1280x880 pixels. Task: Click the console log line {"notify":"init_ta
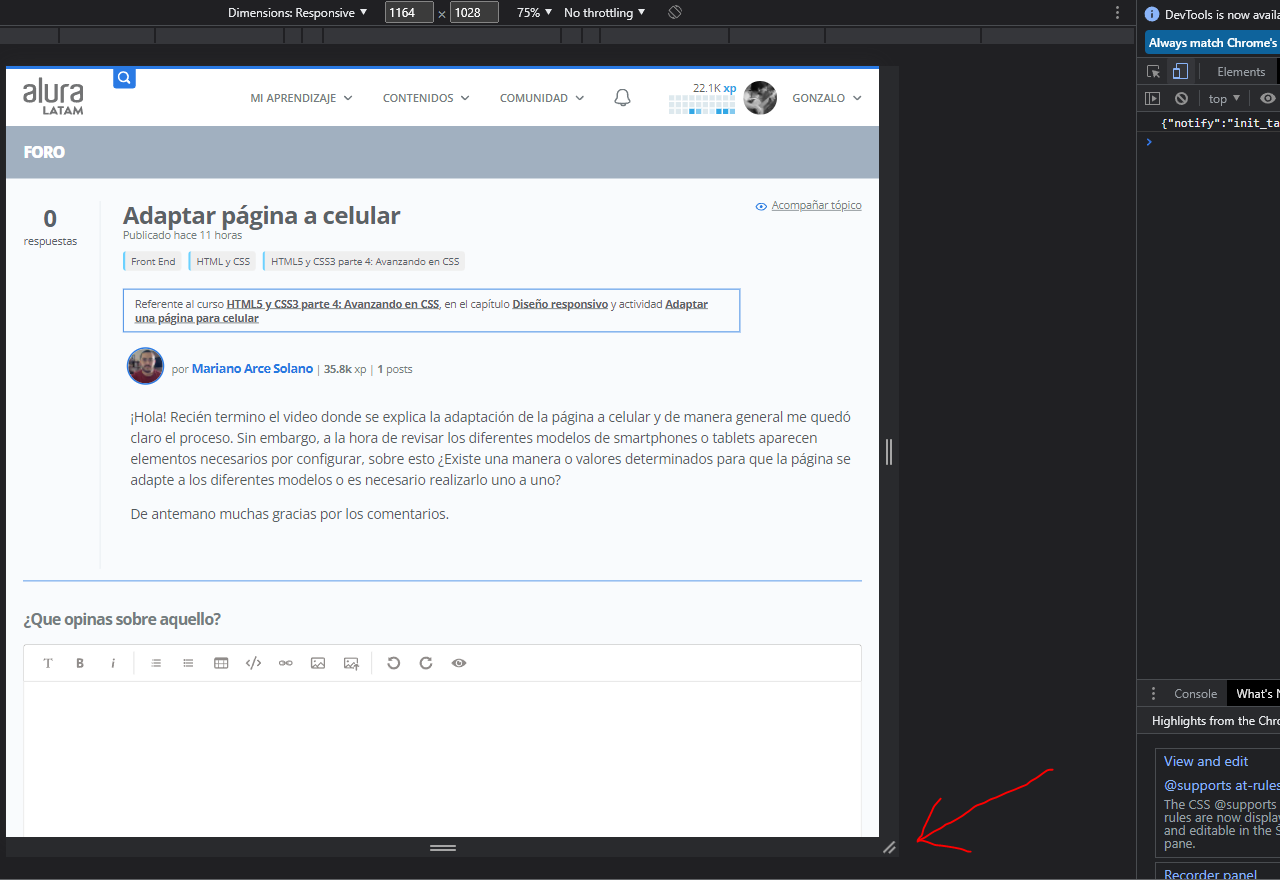[x=1220, y=123]
